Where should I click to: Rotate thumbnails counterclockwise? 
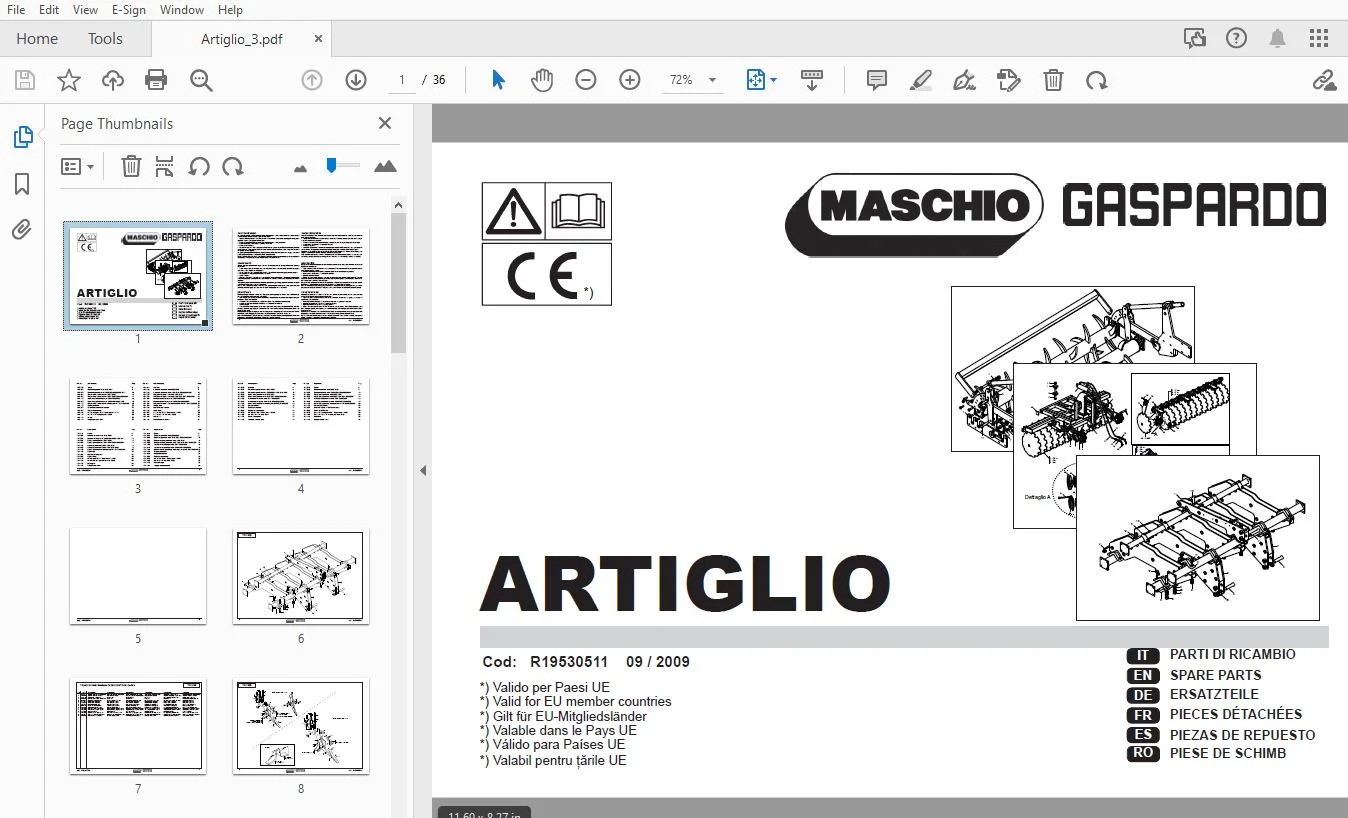pyautogui.click(x=199, y=166)
